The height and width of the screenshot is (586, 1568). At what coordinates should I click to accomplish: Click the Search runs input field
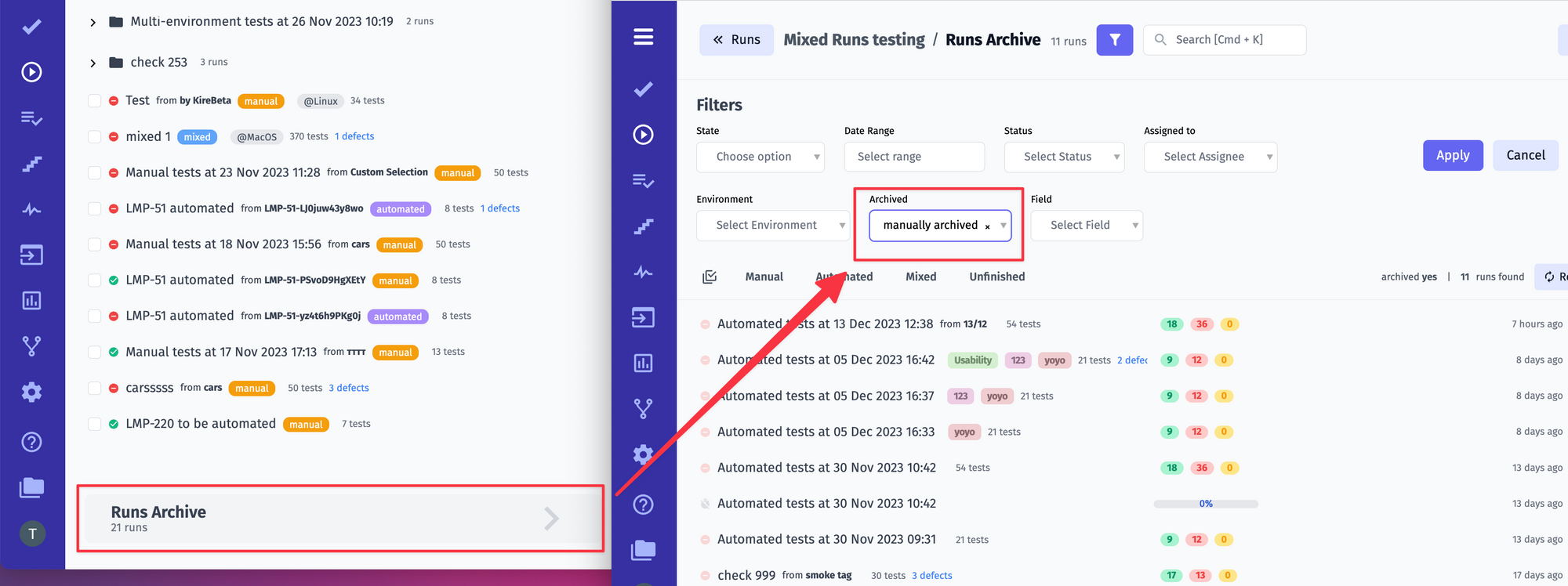point(1225,40)
